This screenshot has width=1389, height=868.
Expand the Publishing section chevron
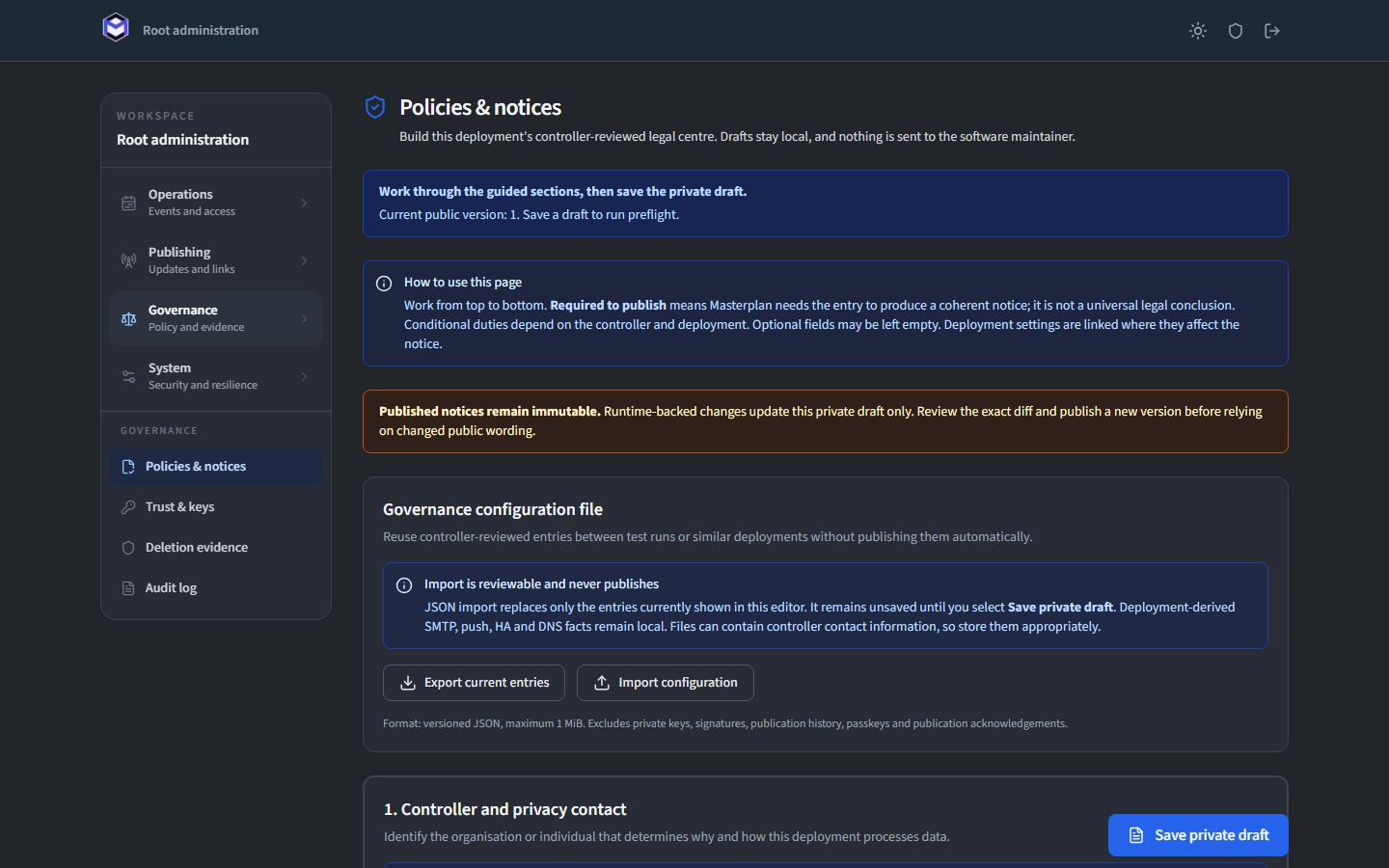(x=304, y=260)
